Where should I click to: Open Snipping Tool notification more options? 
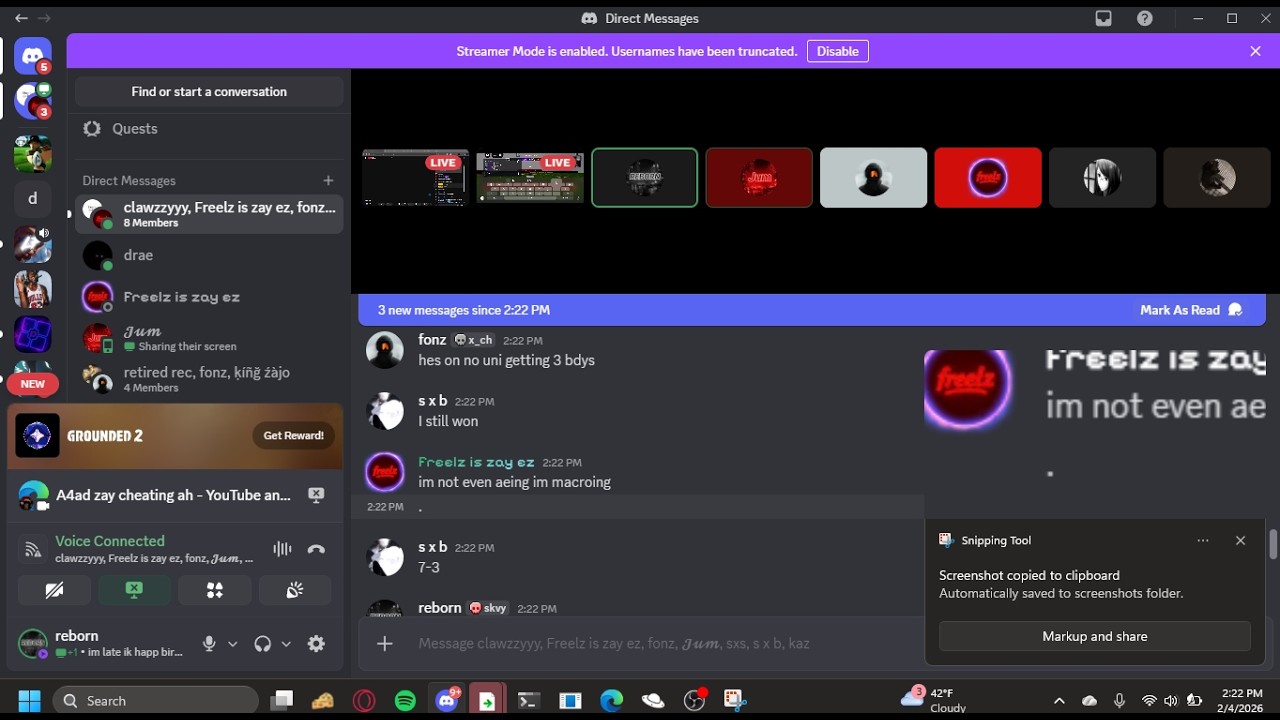coord(1203,540)
